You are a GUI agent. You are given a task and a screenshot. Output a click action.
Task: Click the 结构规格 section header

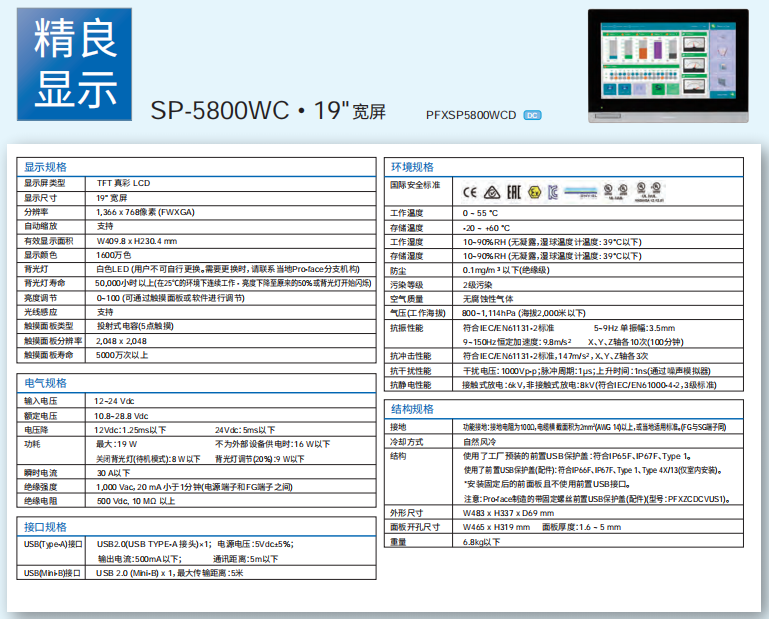click(x=412, y=409)
